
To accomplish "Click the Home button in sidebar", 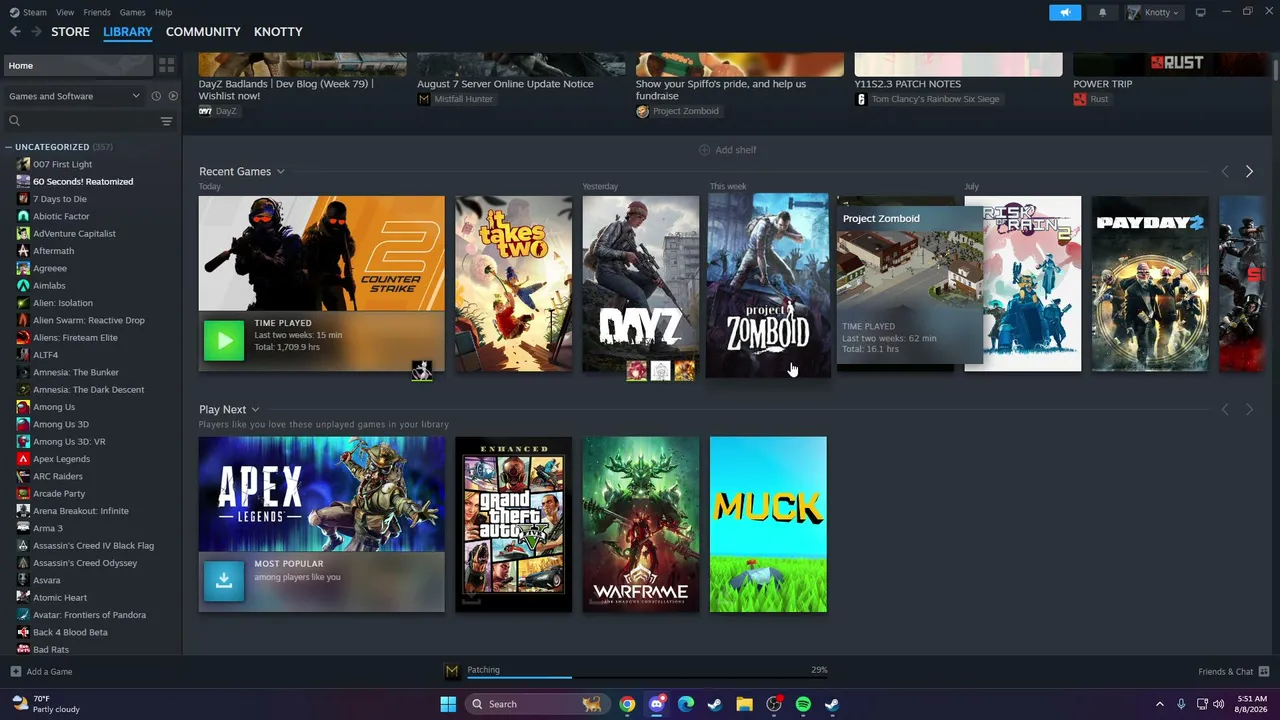I will coord(78,65).
